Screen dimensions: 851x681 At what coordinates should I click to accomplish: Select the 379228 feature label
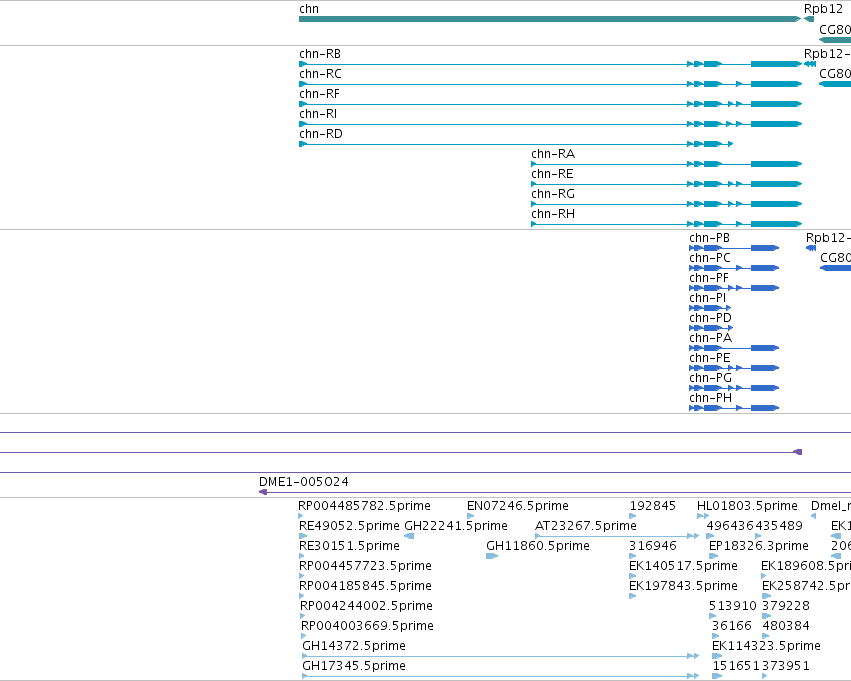(x=786, y=606)
